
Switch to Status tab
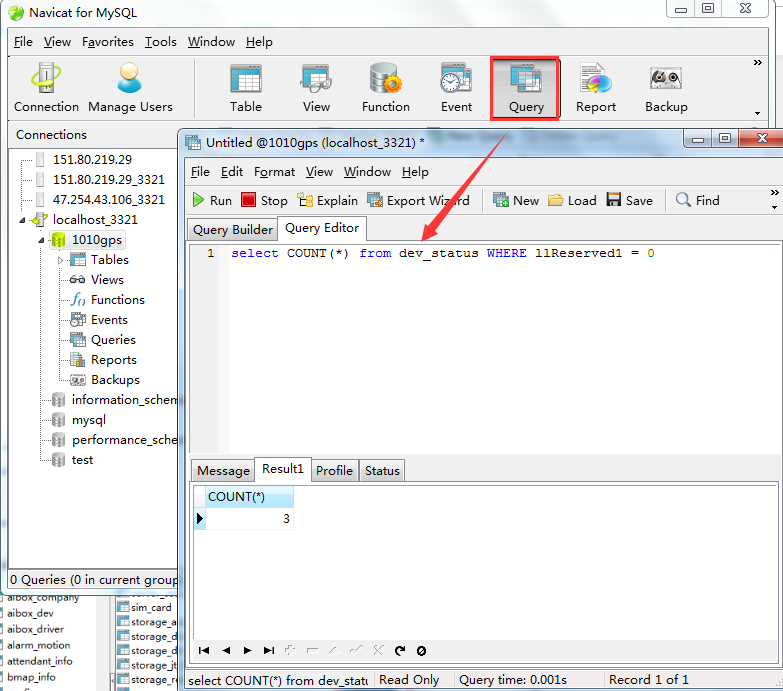382,471
